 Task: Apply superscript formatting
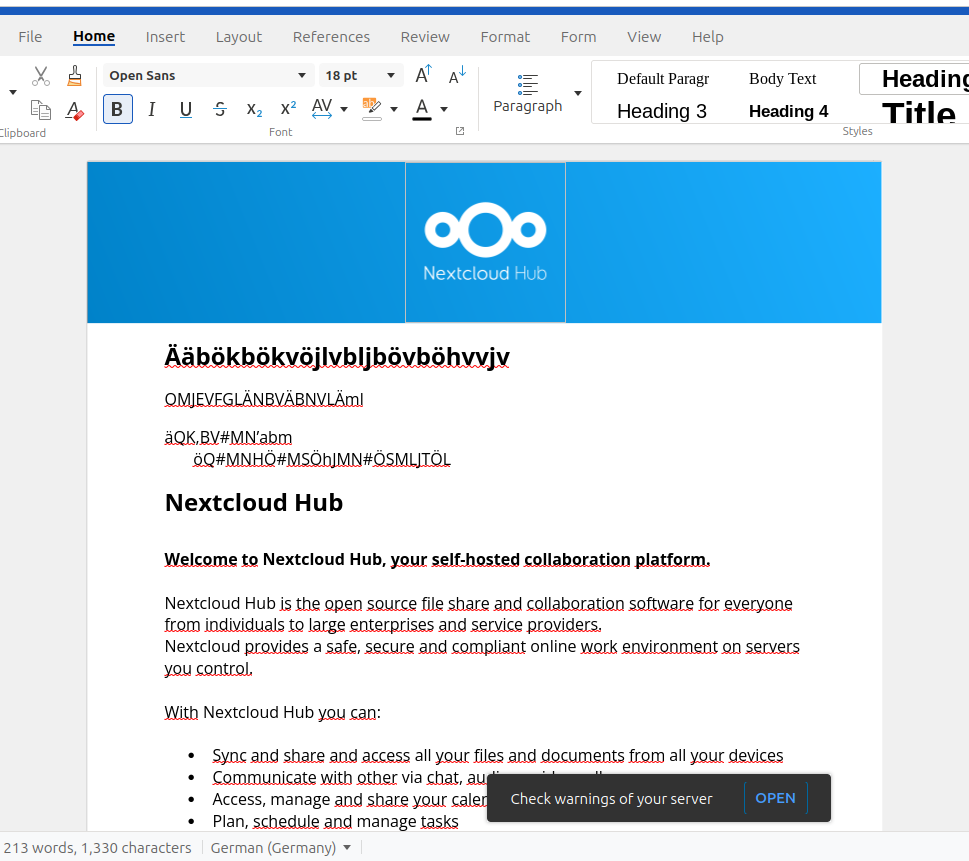(x=288, y=109)
